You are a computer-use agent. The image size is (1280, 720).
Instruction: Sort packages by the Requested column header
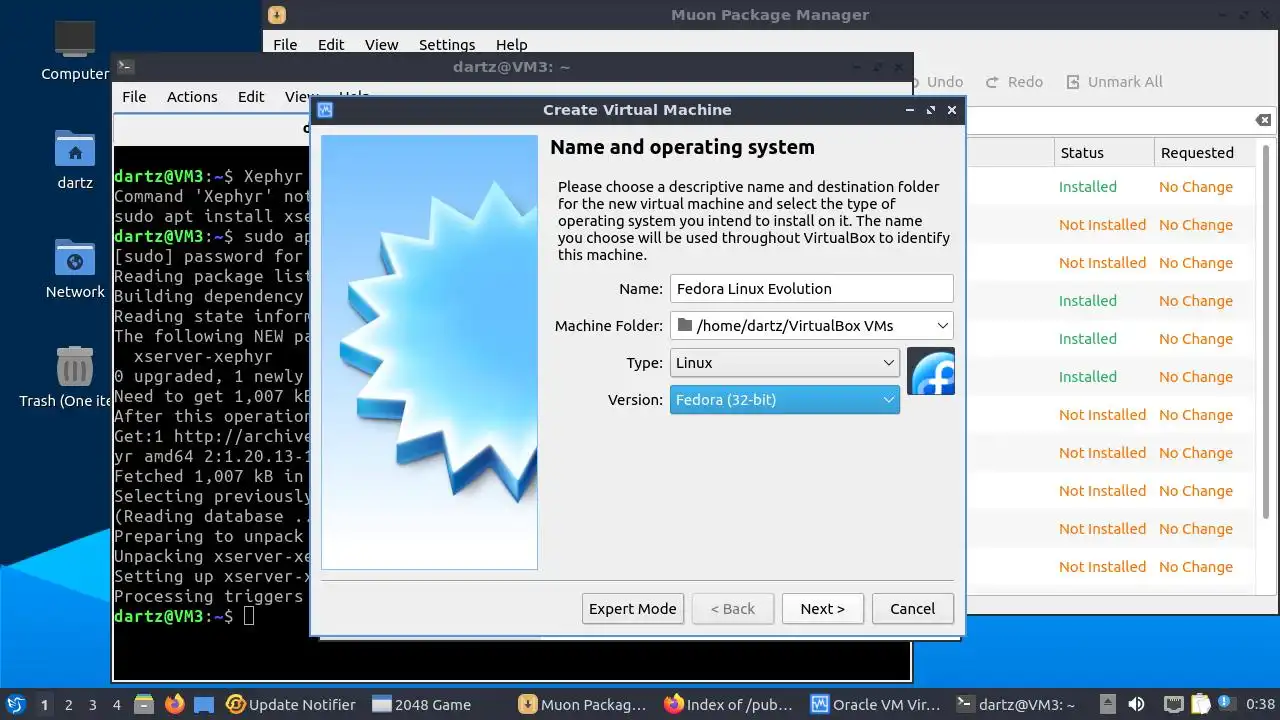coord(1203,152)
